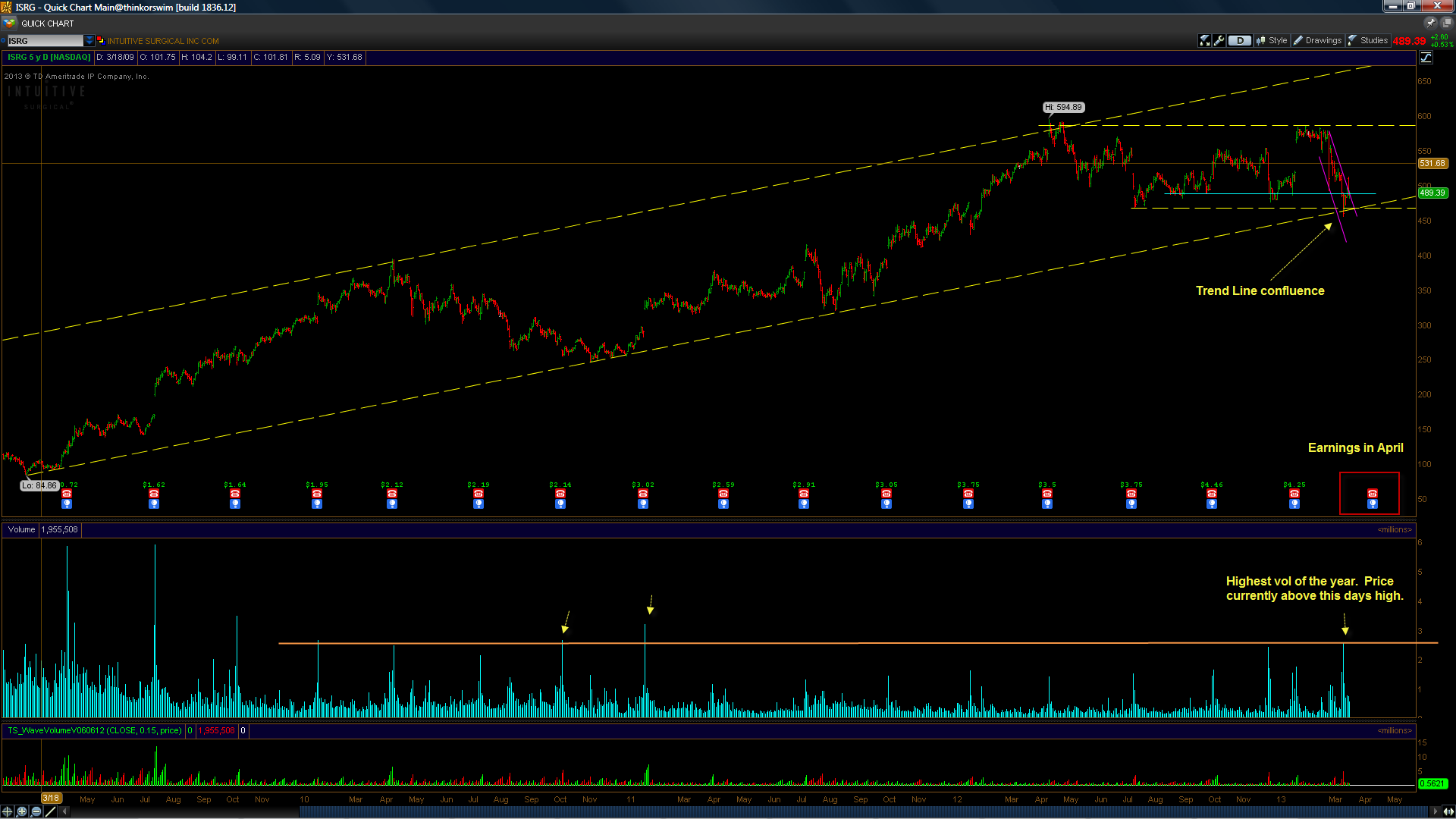Select the Earnings in April text note

tap(1355, 448)
